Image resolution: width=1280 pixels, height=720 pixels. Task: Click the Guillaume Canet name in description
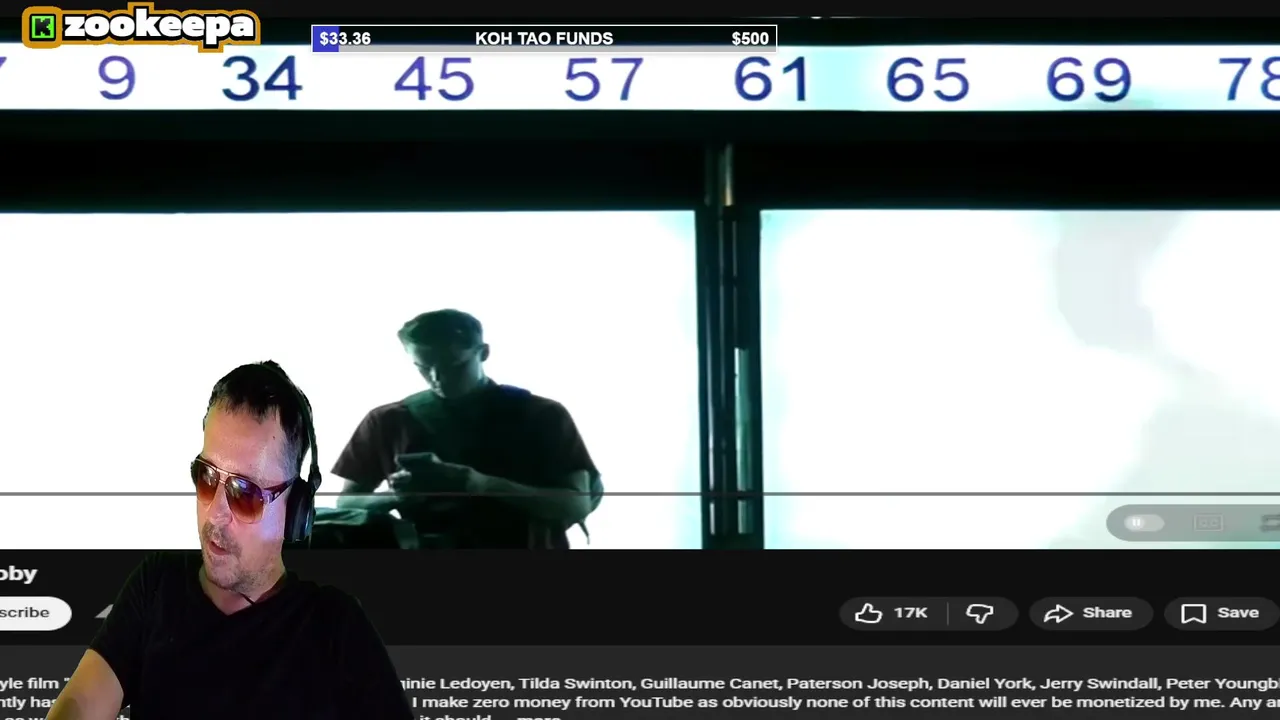709,684
